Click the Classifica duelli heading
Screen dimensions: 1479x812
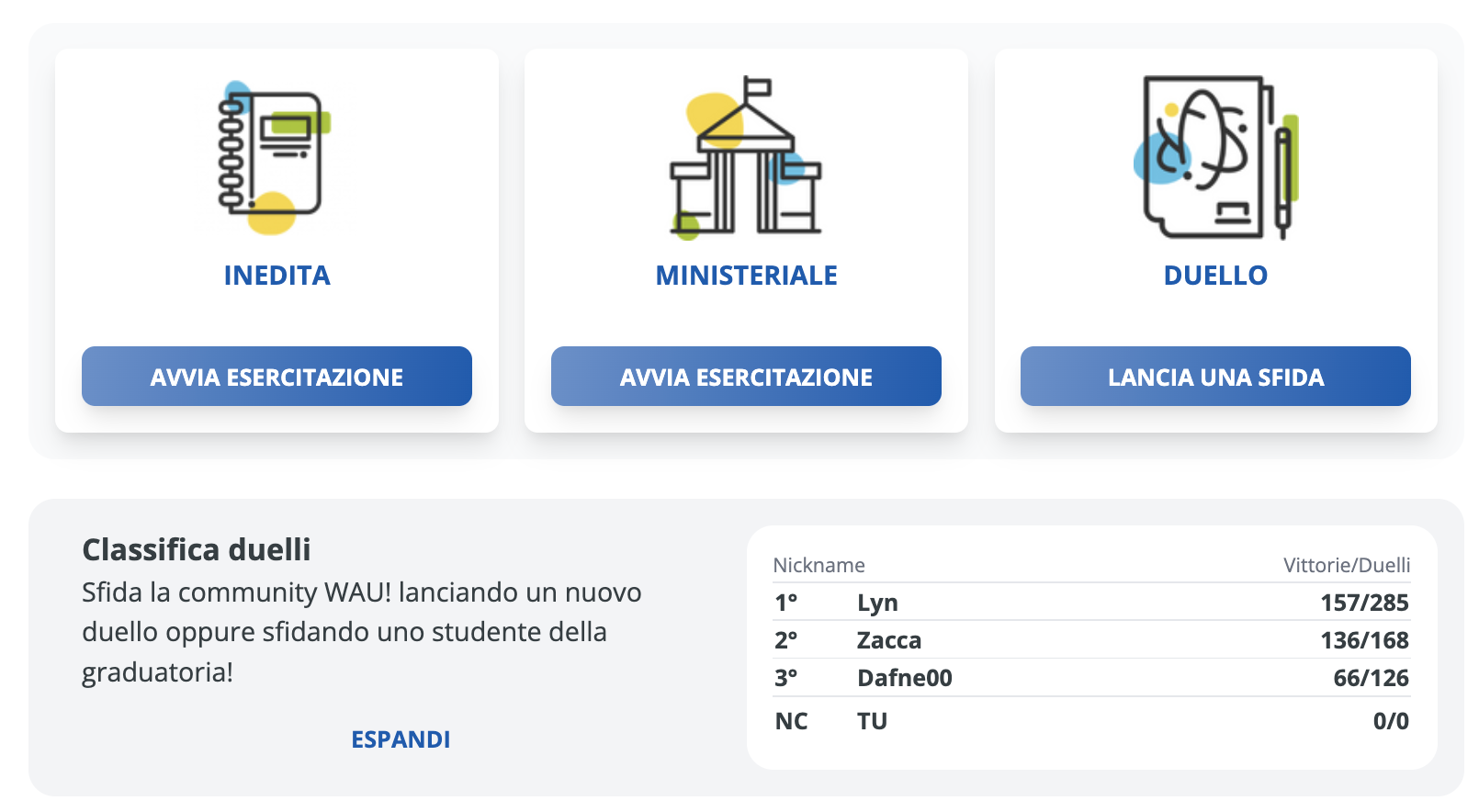pos(197,549)
